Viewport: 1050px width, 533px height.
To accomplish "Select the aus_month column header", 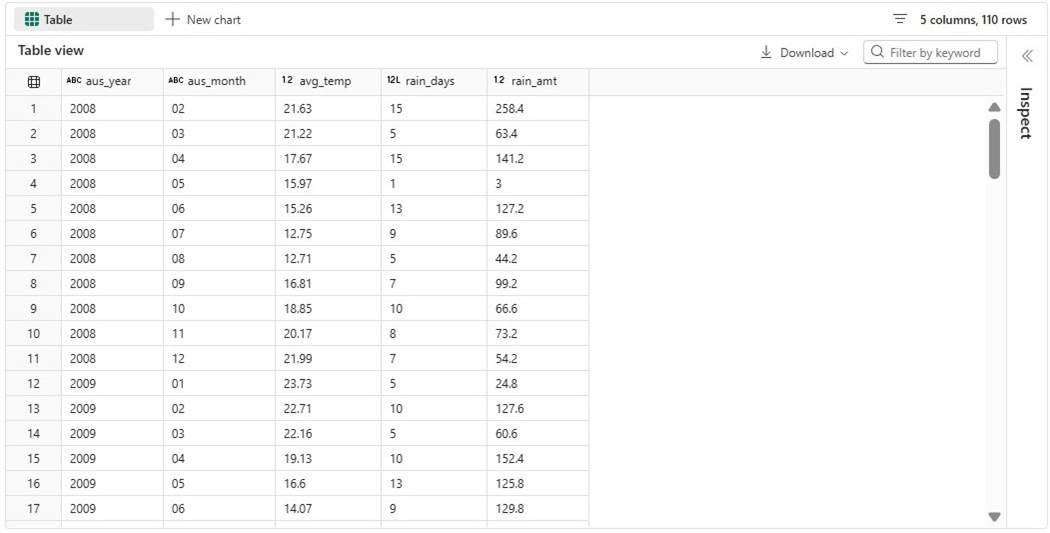I will coord(216,81).
